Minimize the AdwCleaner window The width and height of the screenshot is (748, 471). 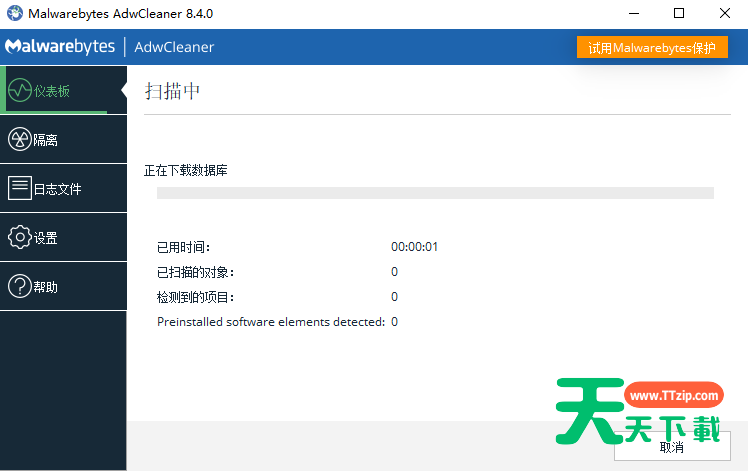coord(634,13)
